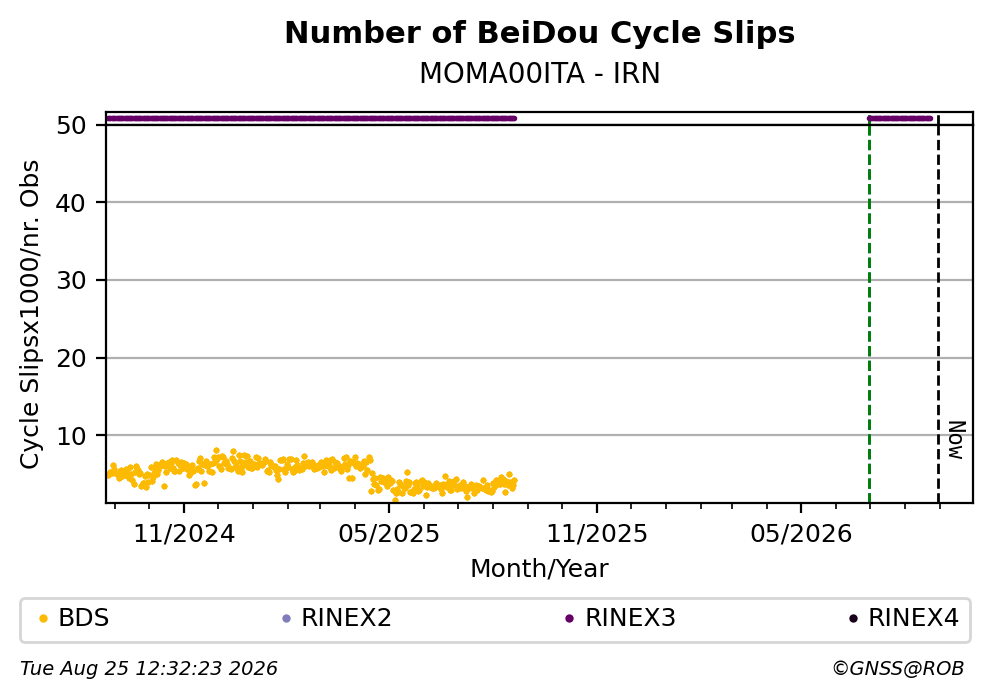Image resolution: width=993 pixels, height=699 pixels.
Task: Select the RINEX4 legend label
Action: (913, 618)
